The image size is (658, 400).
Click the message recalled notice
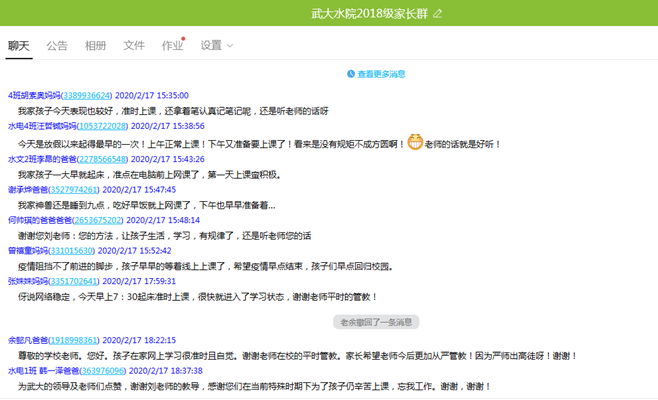coord(375,322)
